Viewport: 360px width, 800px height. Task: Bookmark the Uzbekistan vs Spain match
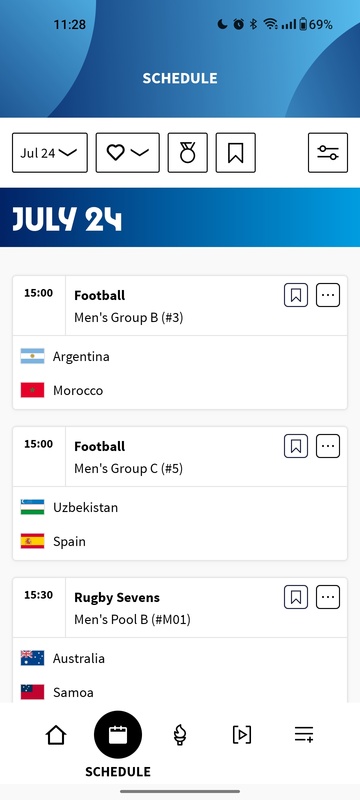click(296, 446)
